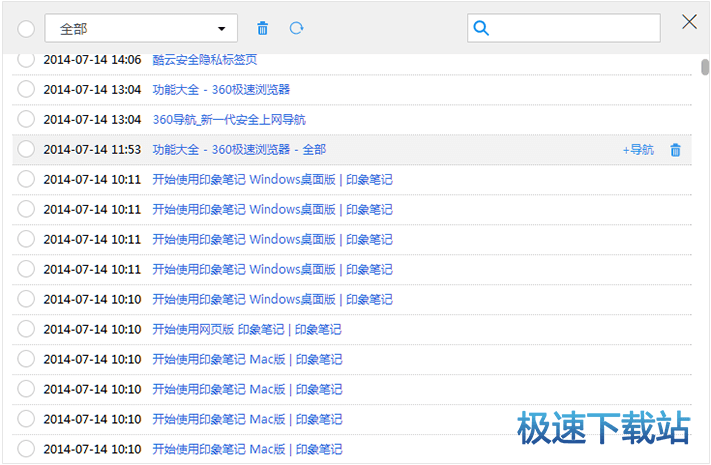This screenshot has width=711, height=465.
Task: Click the magnifier search icon
Action: click(481, 28)
